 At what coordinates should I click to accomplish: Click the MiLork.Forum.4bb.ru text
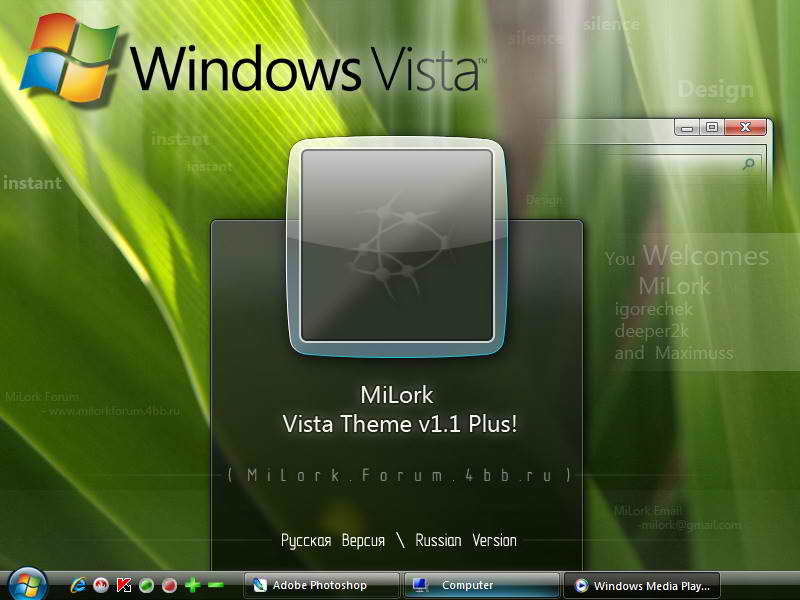[399, 476]
